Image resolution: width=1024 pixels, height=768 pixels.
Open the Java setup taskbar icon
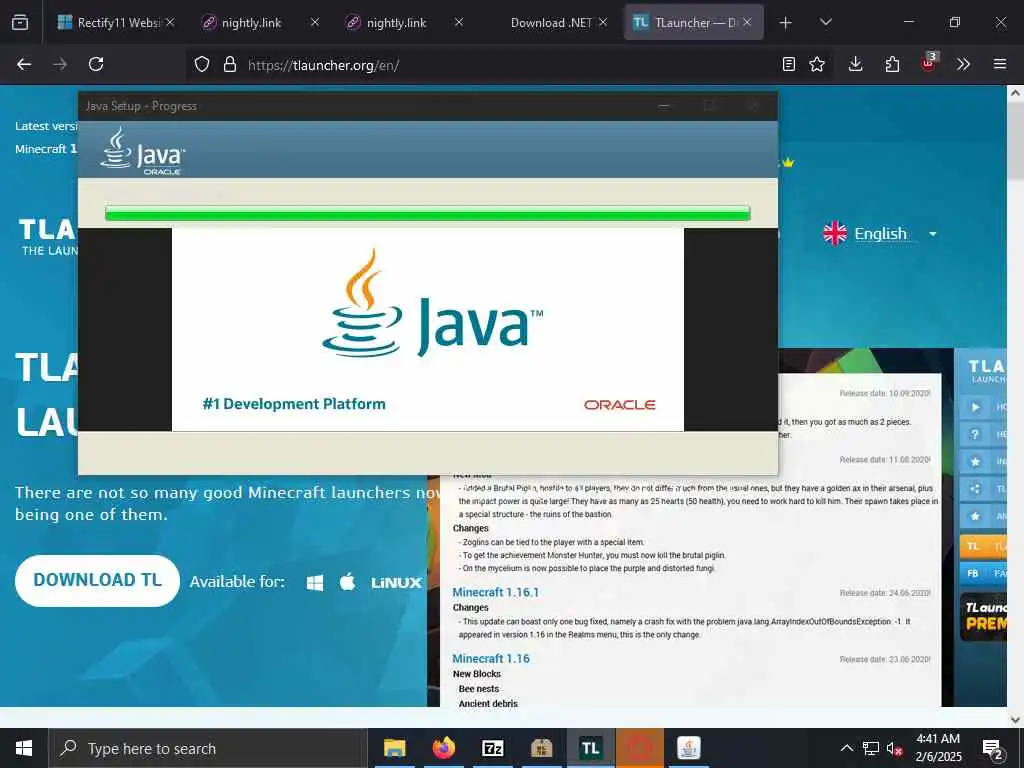coord(688,748)
